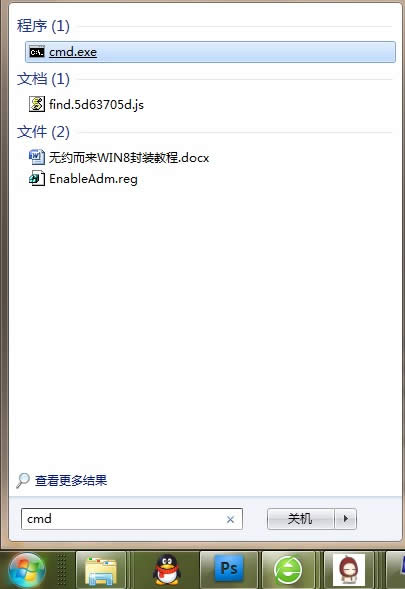The height and width of the screenshot is (589, 405).
Task: Click the red-haired avatar taskbar icon
Action: pyautogui.click(x=349, y=571)
